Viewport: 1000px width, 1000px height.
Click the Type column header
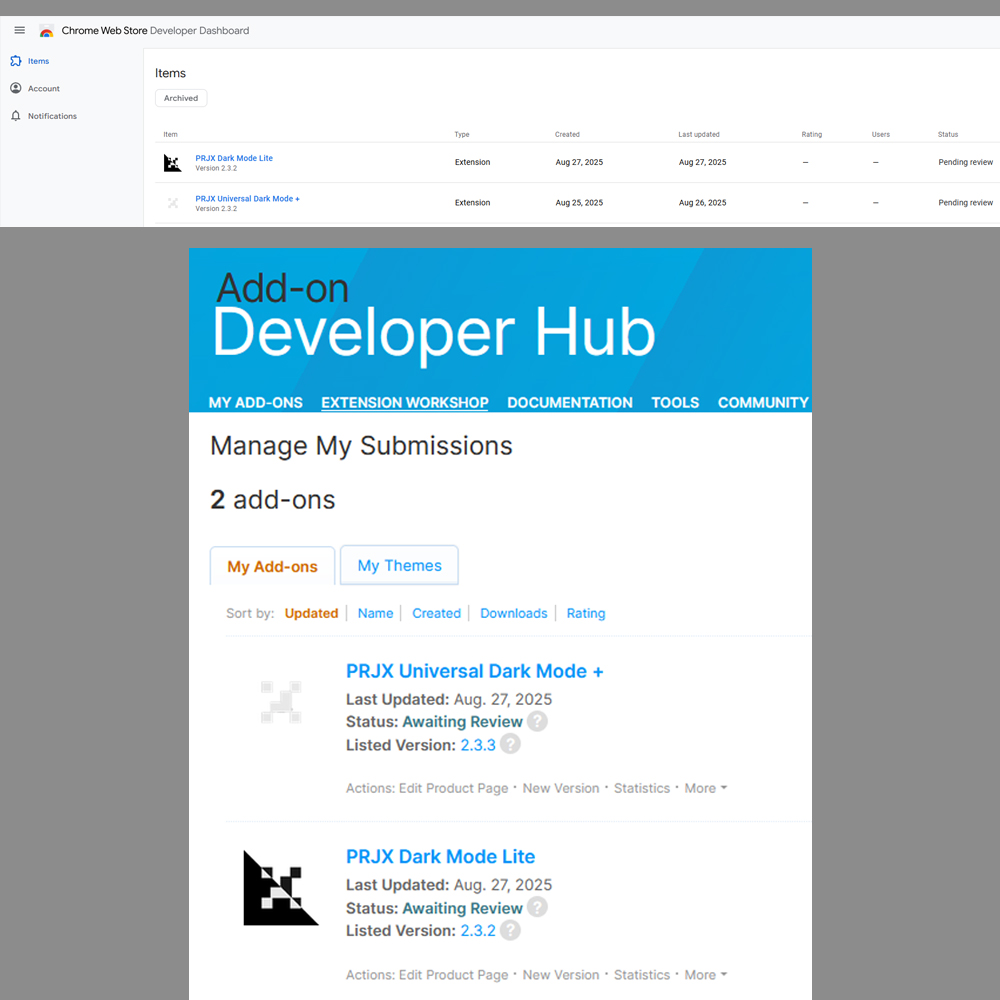point(462,135)
